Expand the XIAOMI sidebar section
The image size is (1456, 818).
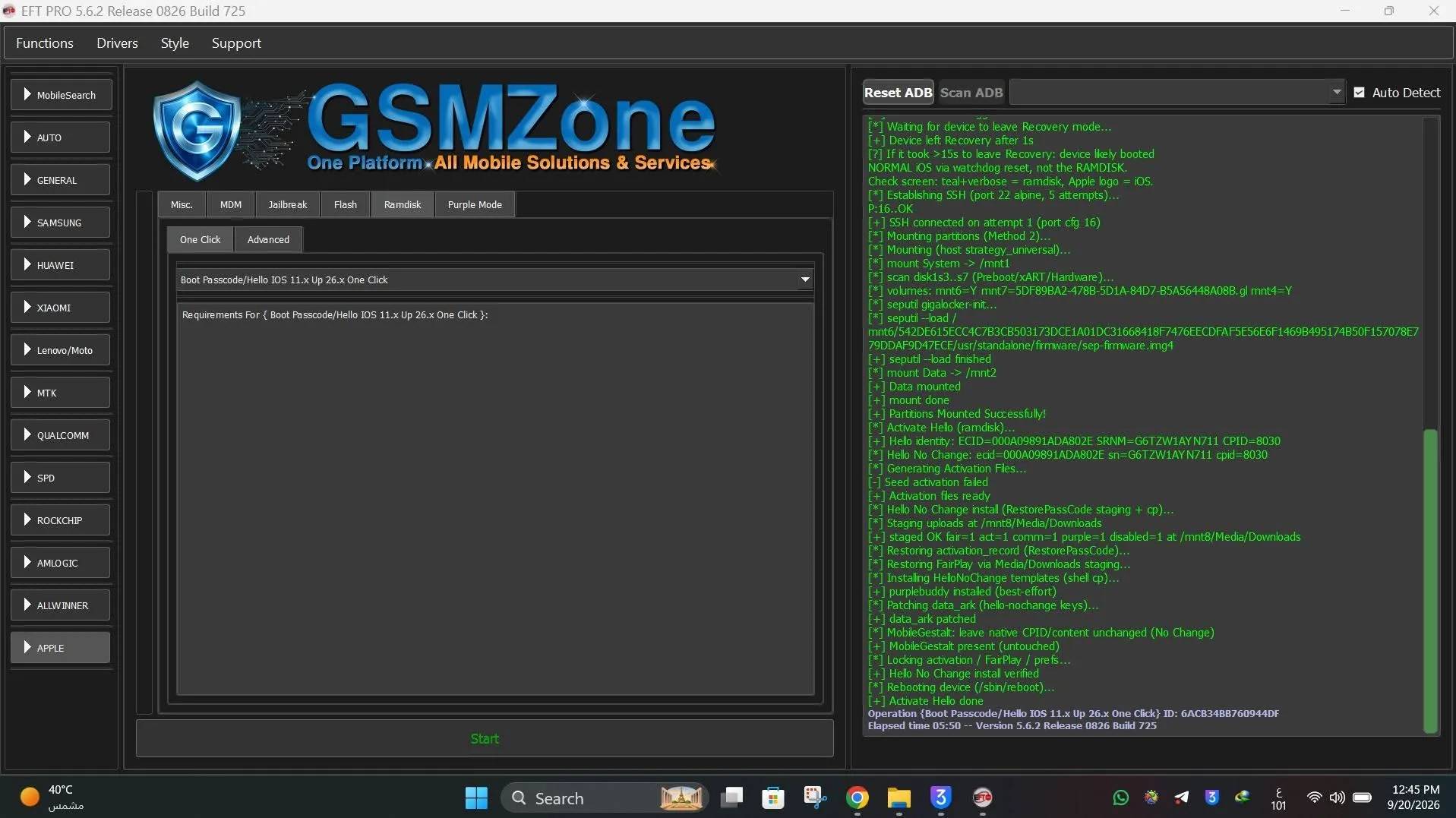61,308
